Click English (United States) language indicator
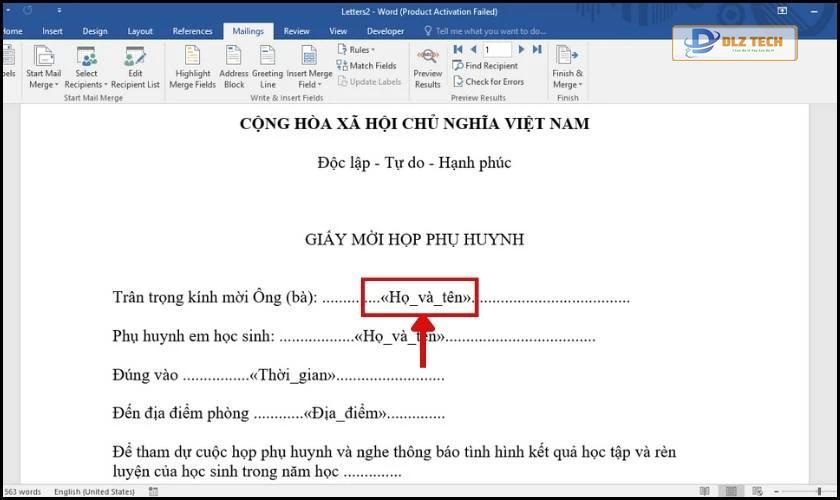The width and height of the screenshot is (840, 500). (x=94, y=491)
